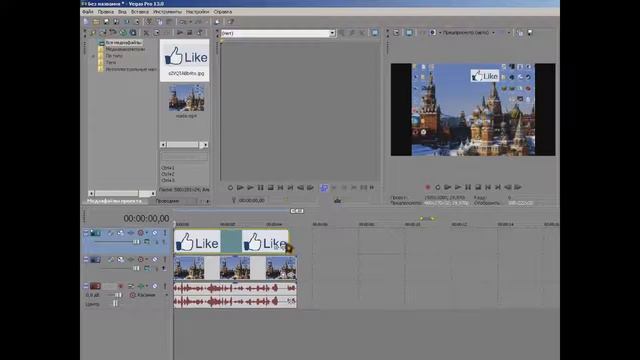
Task: Click Pause under the video preview
Action: pos(468,187)
